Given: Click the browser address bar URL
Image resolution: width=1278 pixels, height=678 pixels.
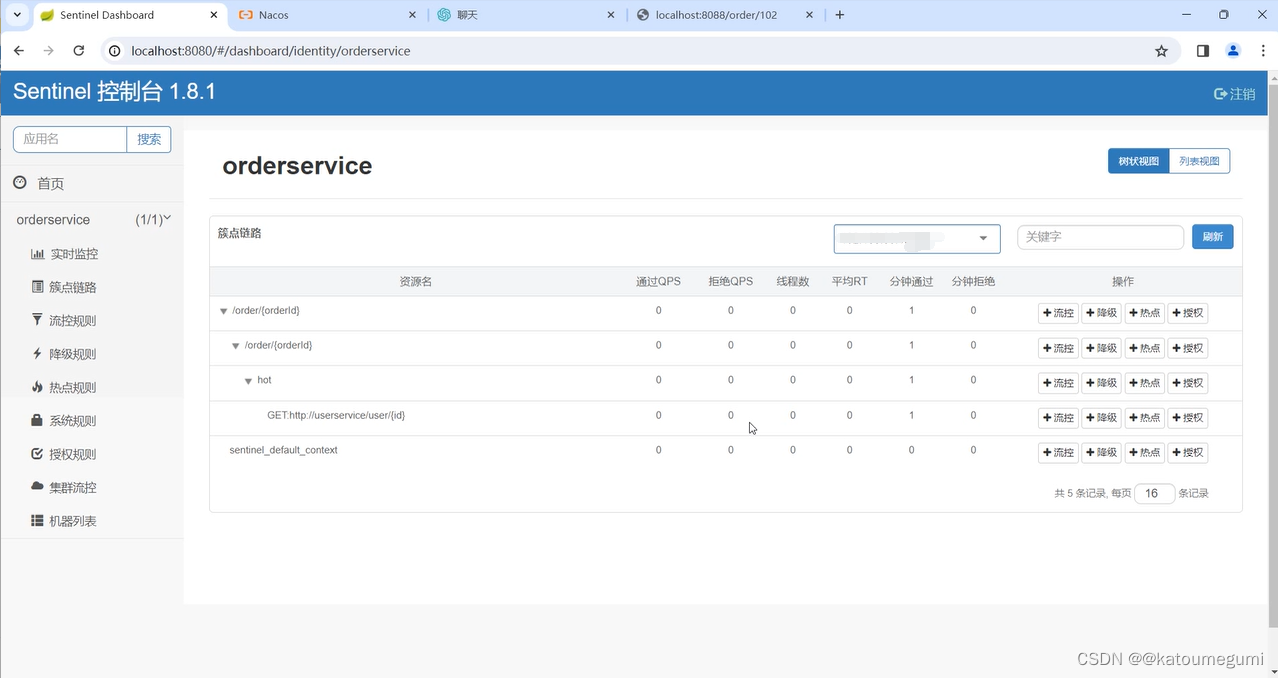Looking at the screenshot, I should [271, 51].
